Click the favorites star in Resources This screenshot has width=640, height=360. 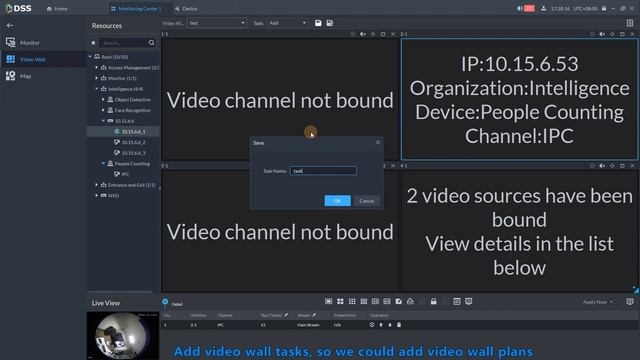click(x=93, y=42)
